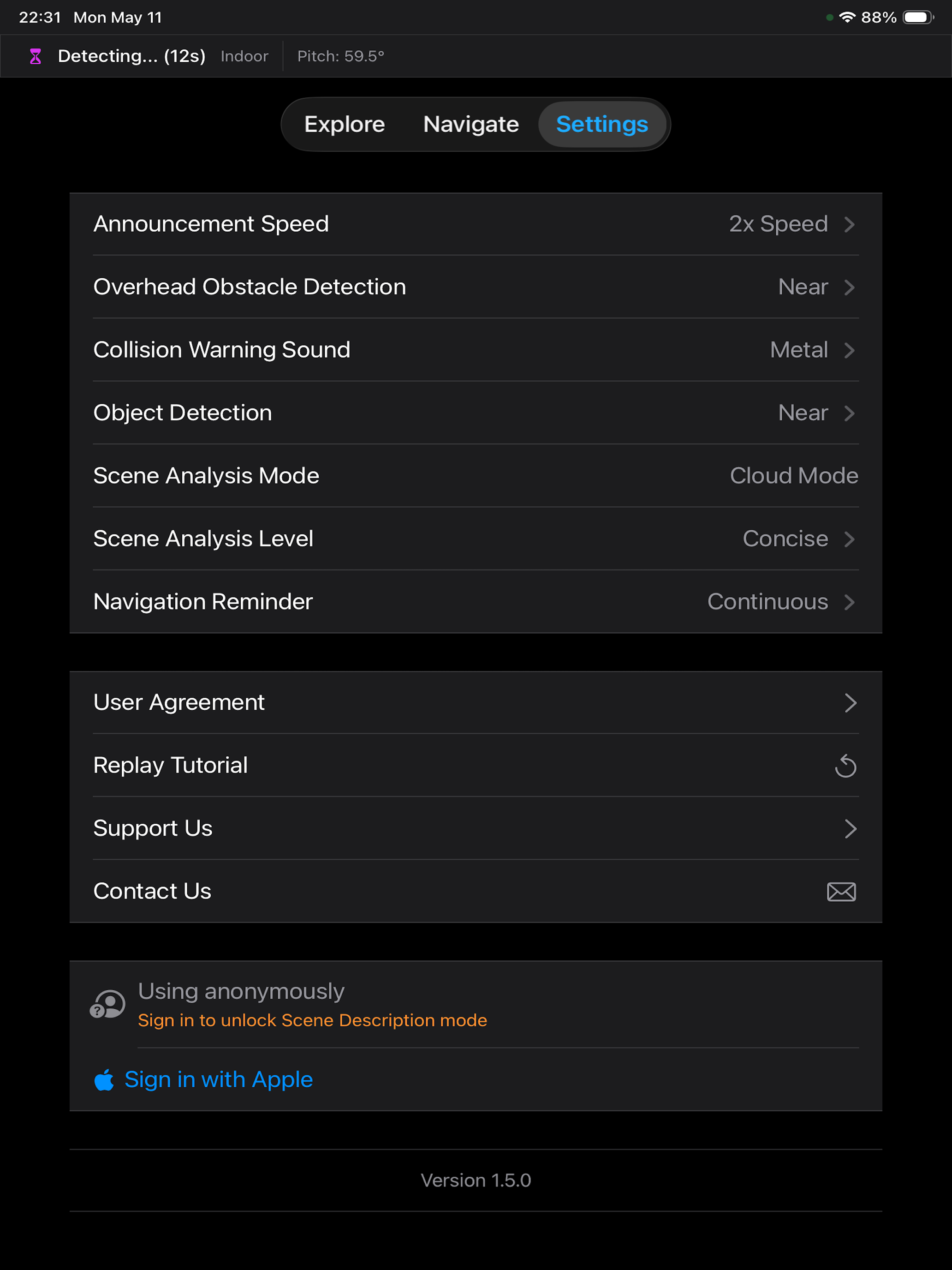This screenshot has height=1270, width=952.
Task: Switch to the Explore tab
Action: click(344, 124)
